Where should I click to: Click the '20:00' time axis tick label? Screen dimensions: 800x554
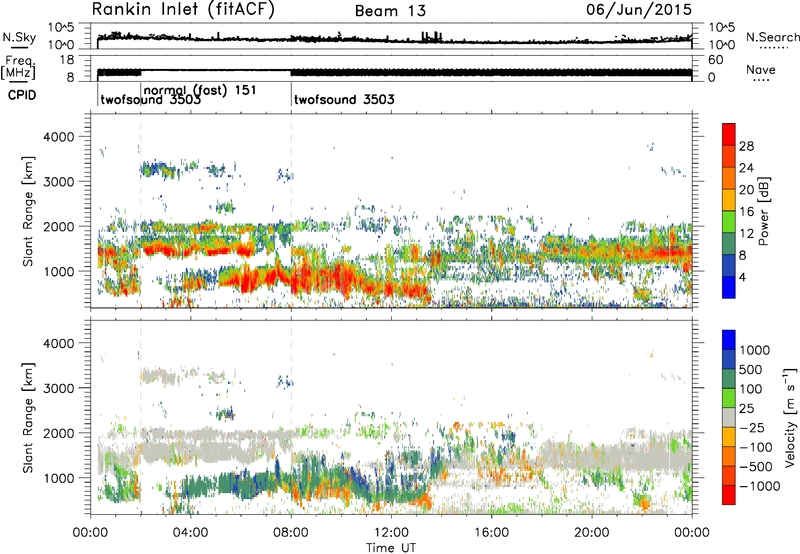click(592, 533)
